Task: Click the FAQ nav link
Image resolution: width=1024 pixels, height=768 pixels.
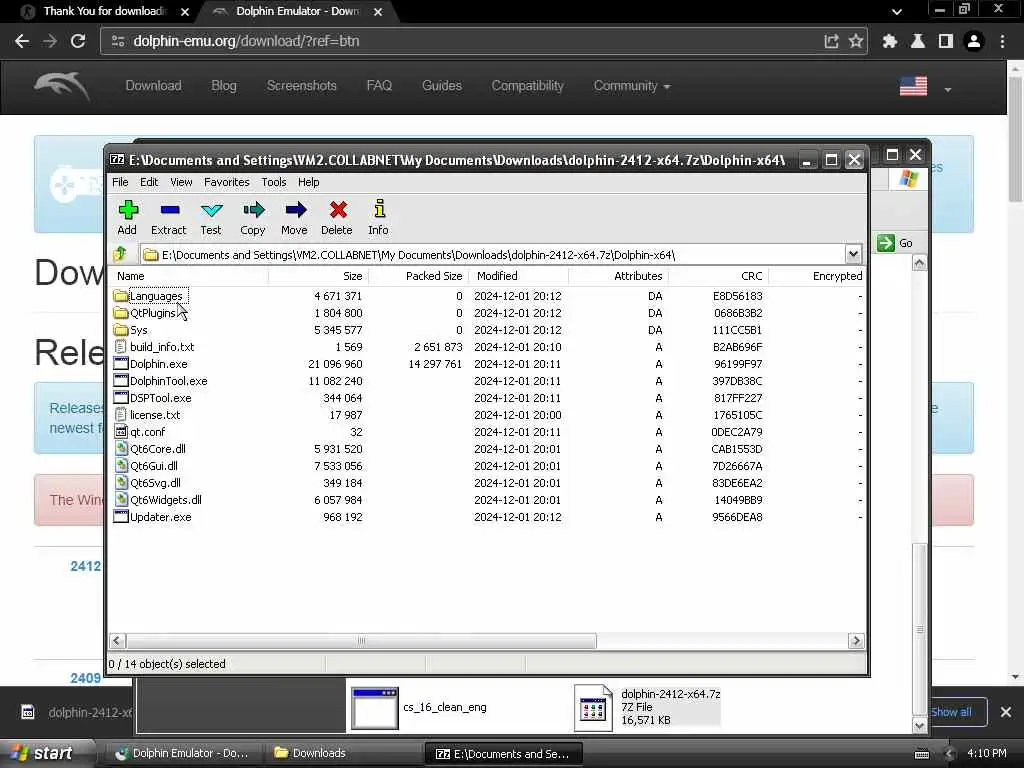Action: [x=379, y=86]
